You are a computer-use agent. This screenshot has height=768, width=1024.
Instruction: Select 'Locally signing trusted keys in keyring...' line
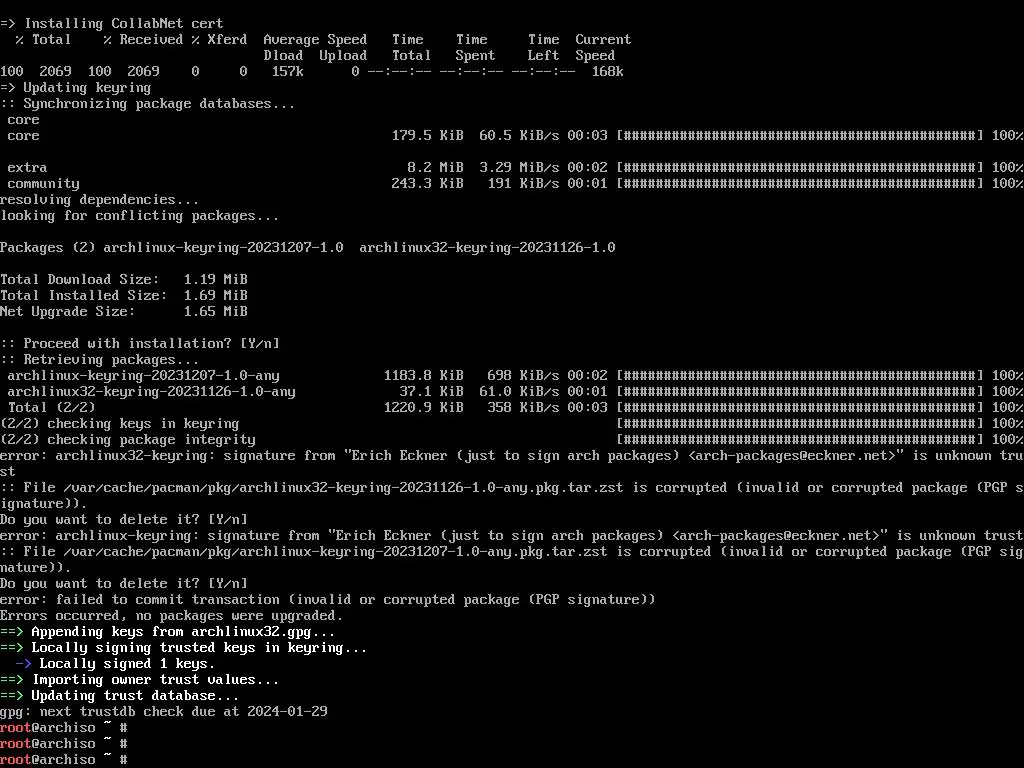coord(184,648)
